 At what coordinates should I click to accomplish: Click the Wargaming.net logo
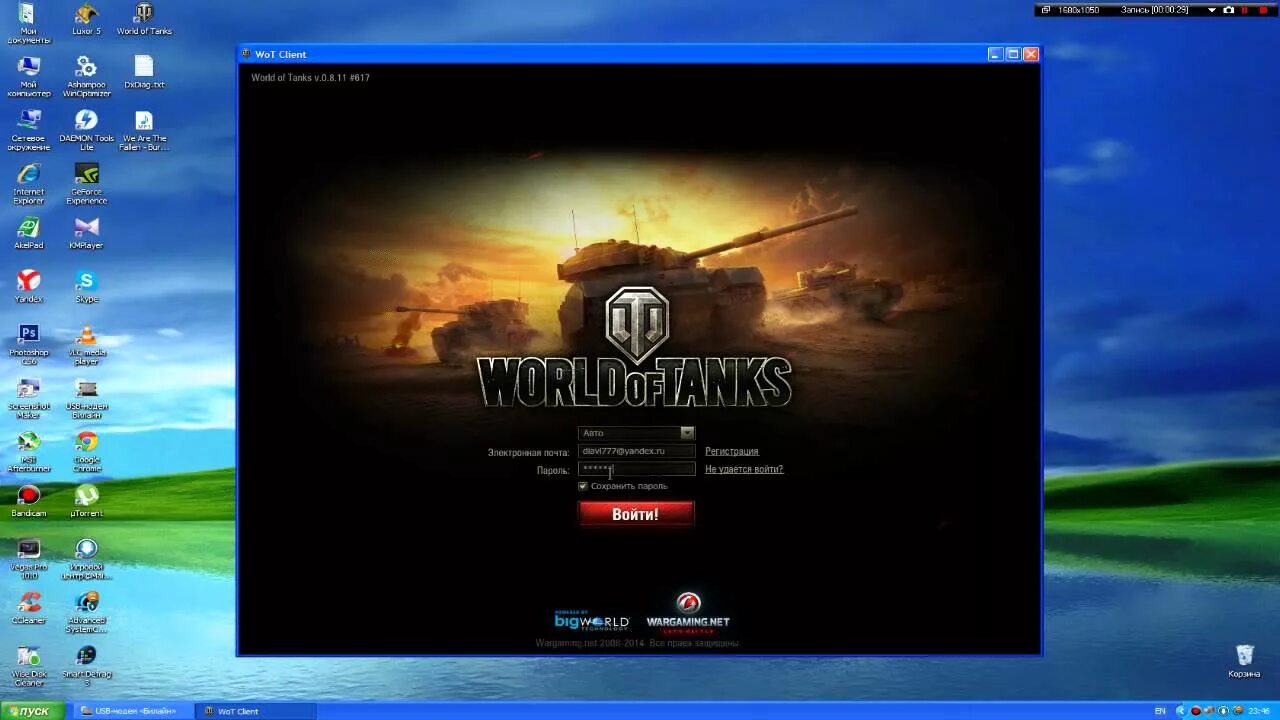coord(688,613)
